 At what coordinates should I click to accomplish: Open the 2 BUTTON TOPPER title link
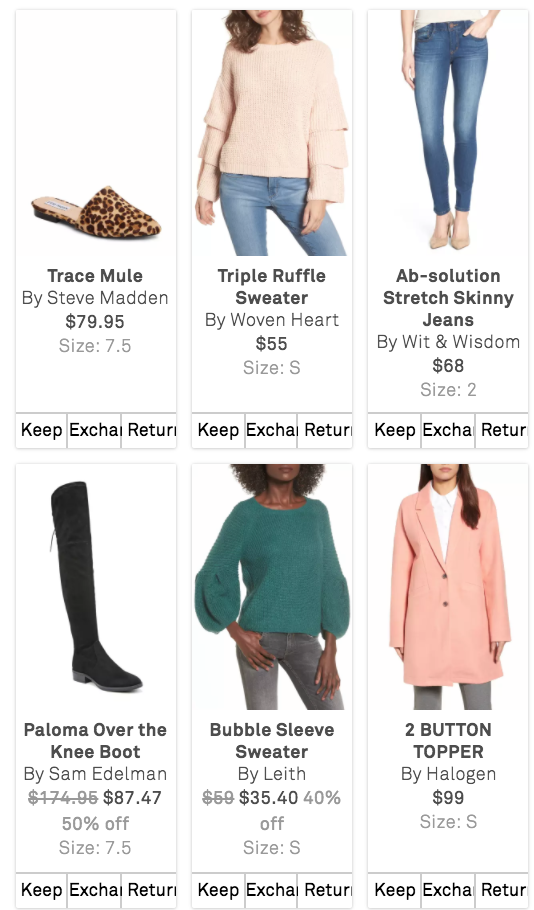pyautogui.click(x=448, y=741)
